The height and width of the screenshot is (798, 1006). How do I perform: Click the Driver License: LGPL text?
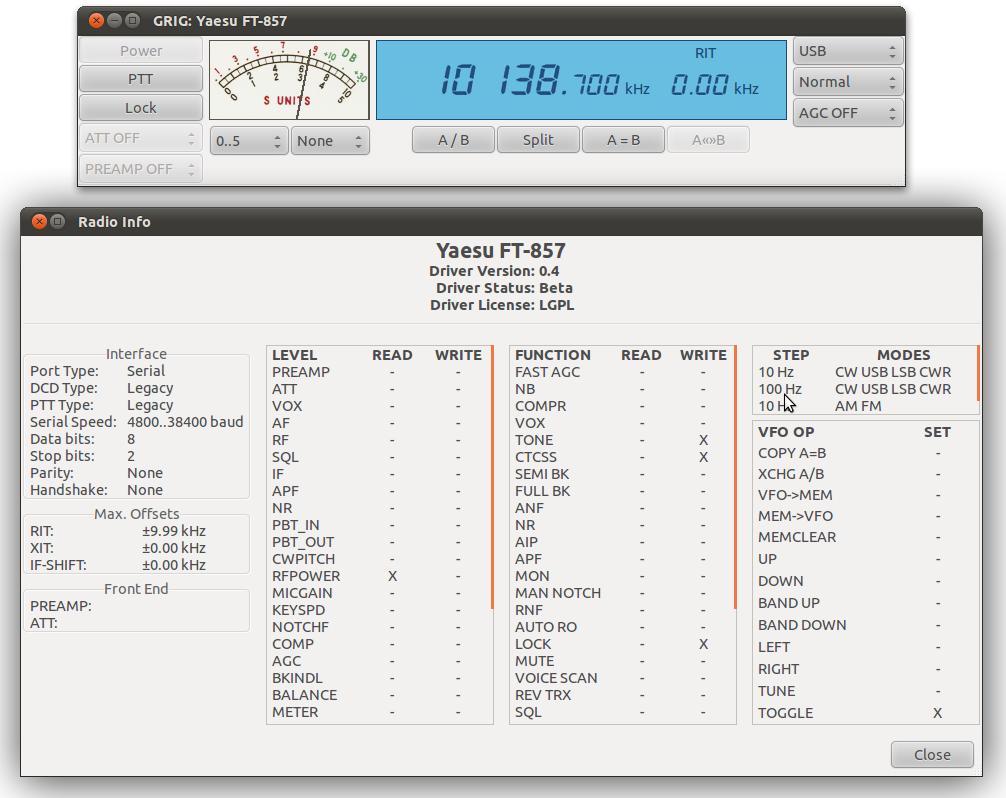pyautogui.click(x=502, y=305)
